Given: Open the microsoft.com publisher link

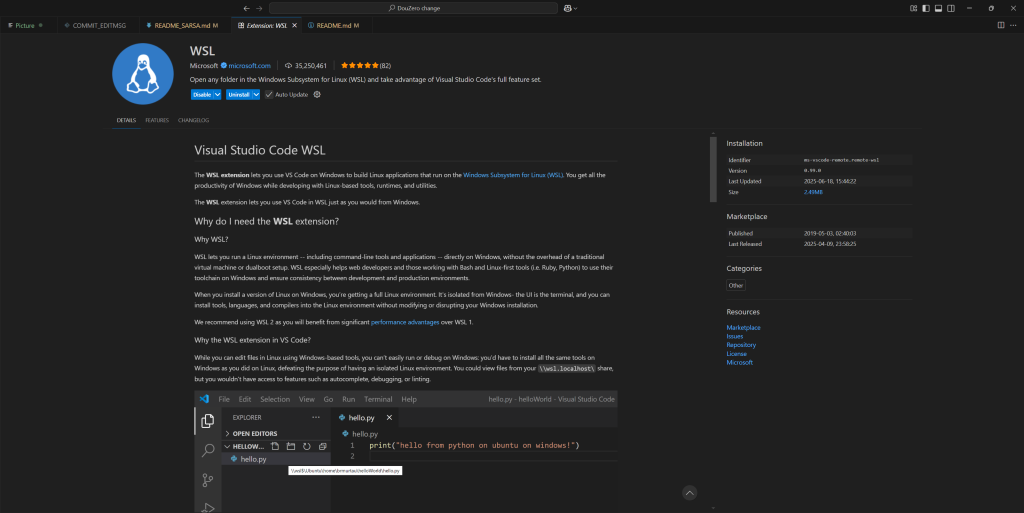Looking at the screenshot, I should click(249, 65).
